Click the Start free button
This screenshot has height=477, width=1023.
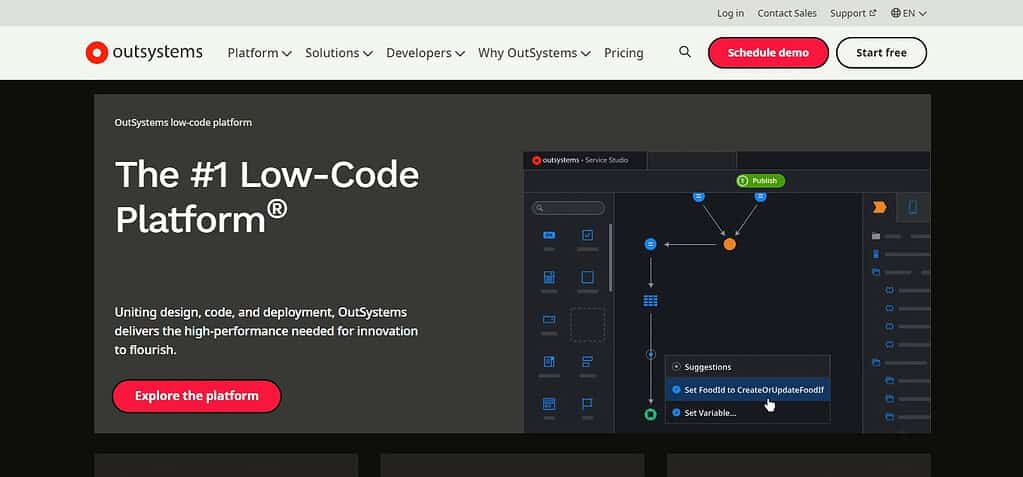point(881,53)
